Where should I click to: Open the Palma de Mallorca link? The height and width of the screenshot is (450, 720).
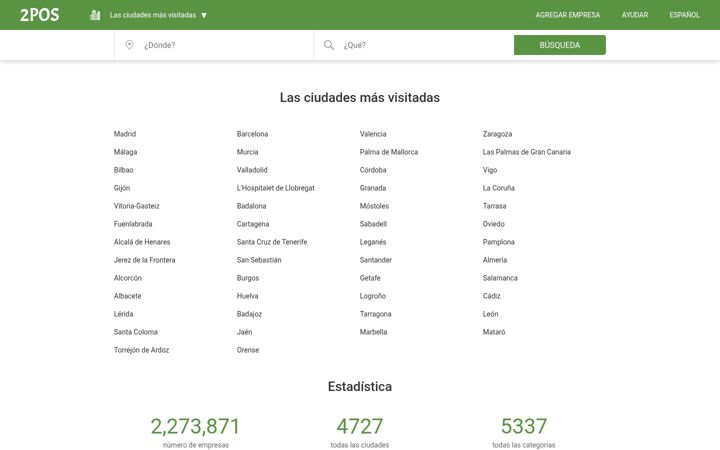[x=389, y=152]
